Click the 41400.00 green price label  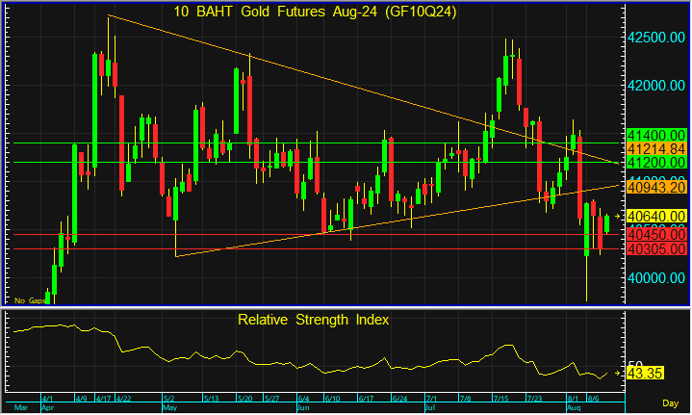(x=653, y=134)
